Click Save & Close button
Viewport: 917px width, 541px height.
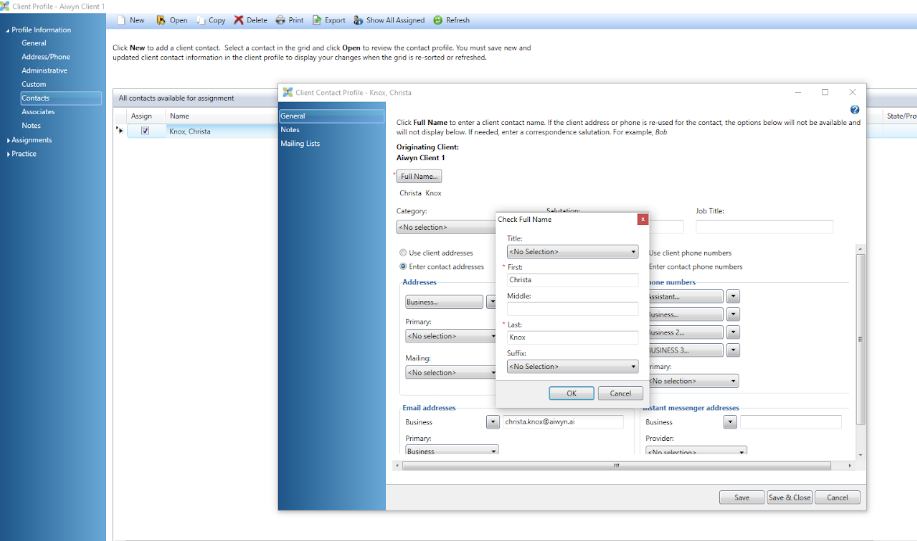click(790, 497)
